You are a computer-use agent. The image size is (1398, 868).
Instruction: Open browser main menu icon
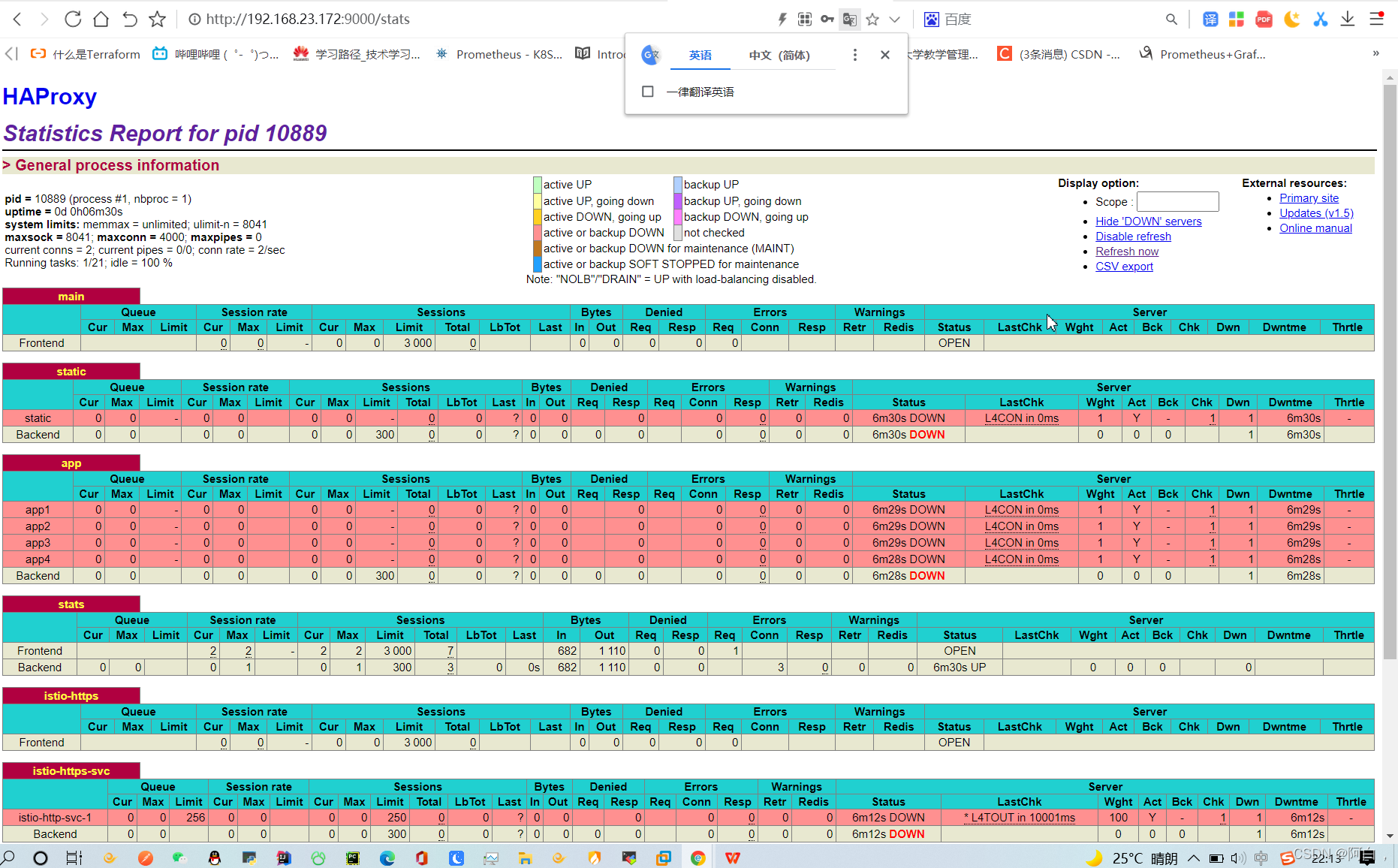(1376, 20)
